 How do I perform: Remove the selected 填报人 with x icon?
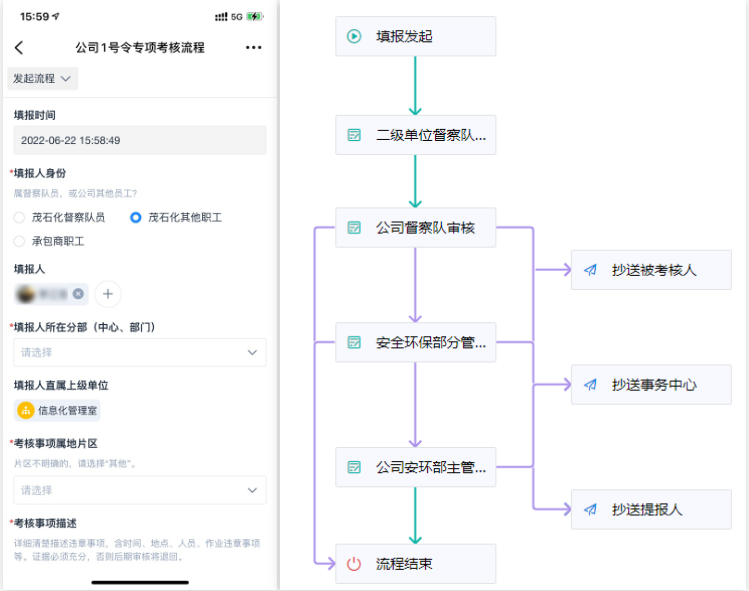coord(78,294)
